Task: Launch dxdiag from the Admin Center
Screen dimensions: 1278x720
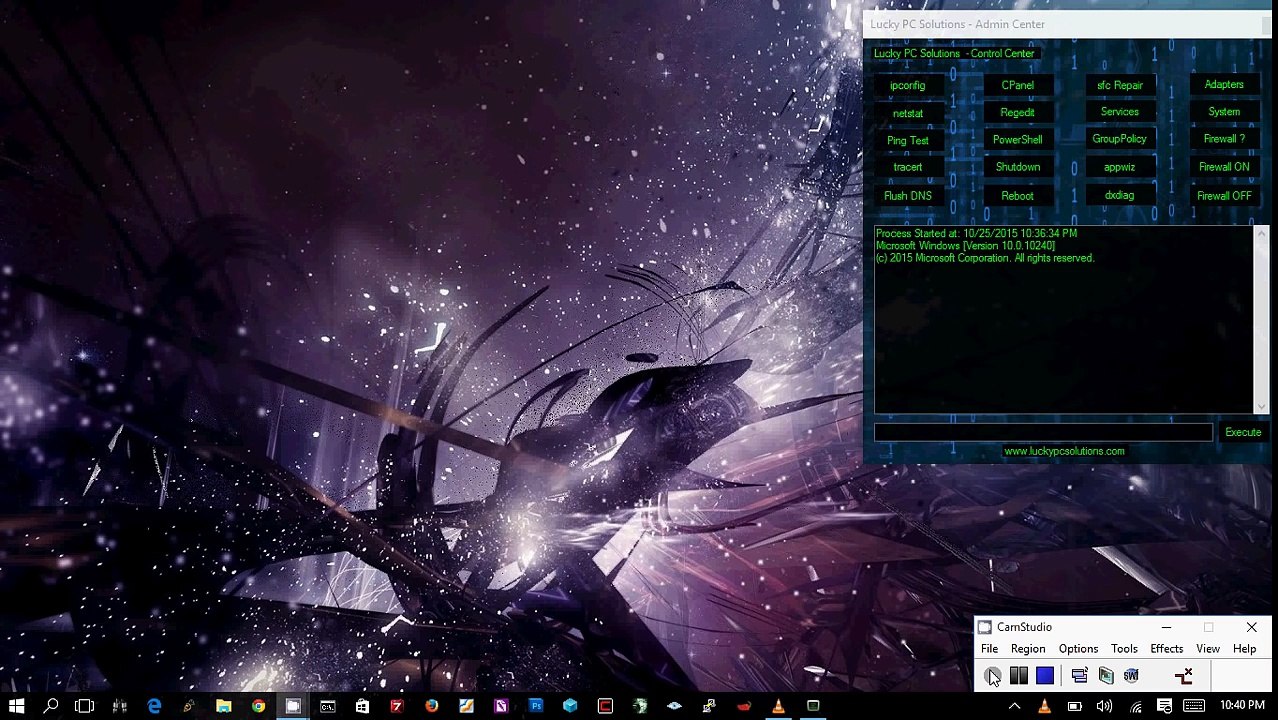Action: coord(1119,196)
